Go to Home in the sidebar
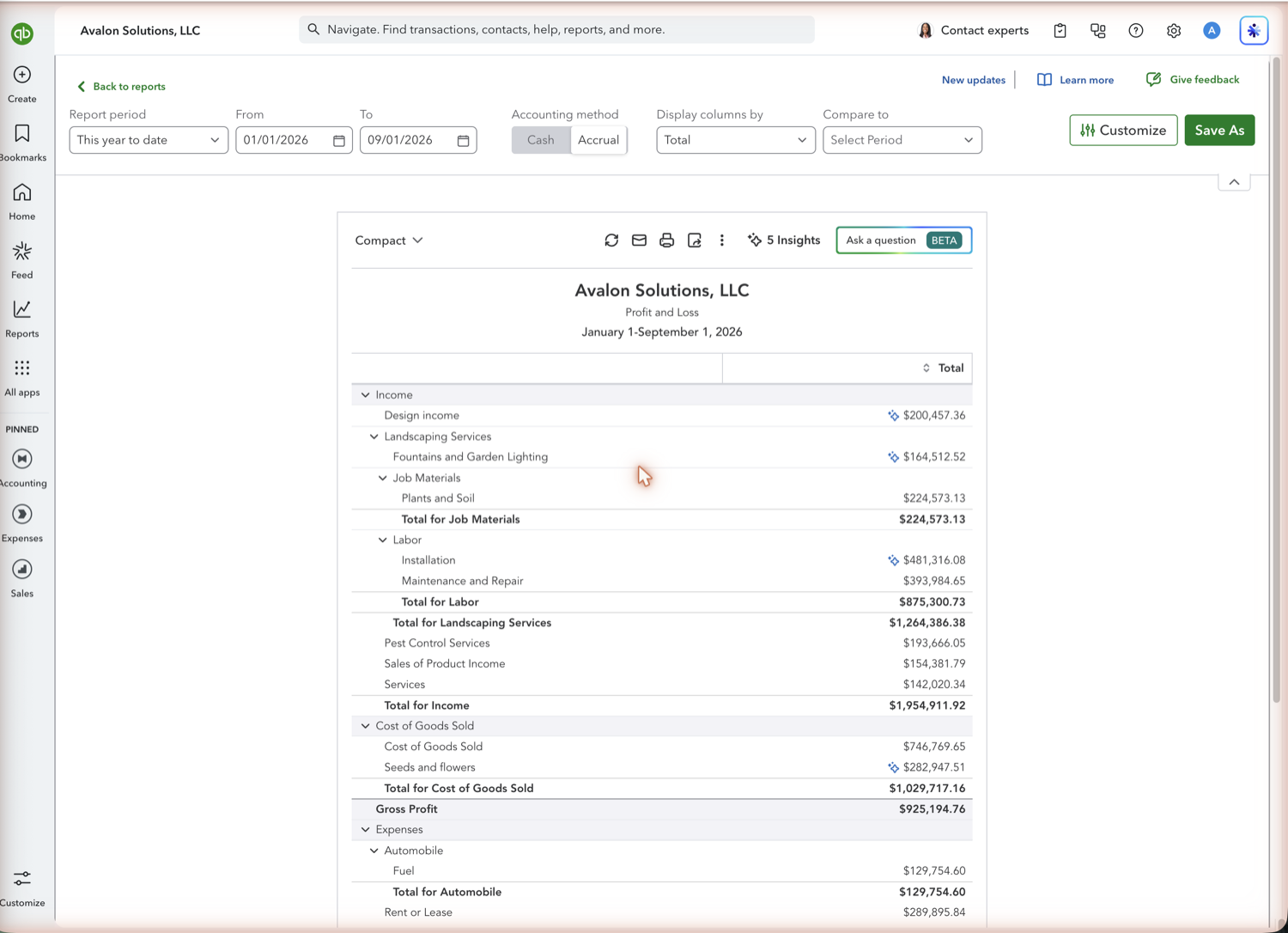Image resolution: width=1288 pixels, height=933 pixels. click(22, 202)
